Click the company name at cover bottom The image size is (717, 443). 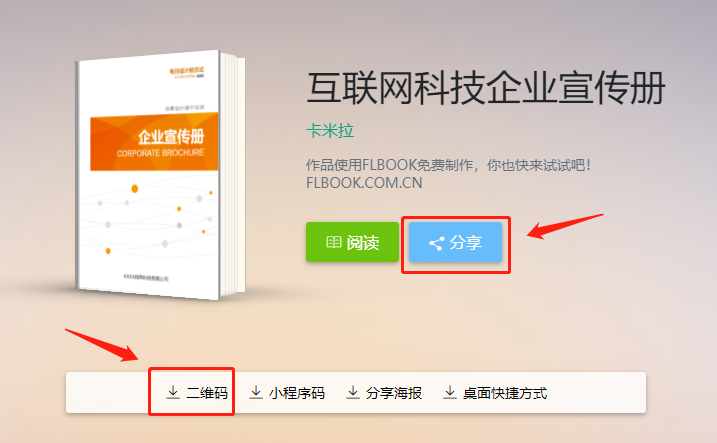146,278
